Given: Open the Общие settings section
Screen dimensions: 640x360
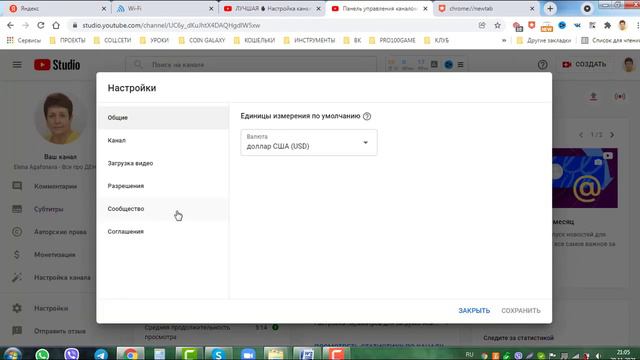Looking at the screenshot, I should 163,118.
